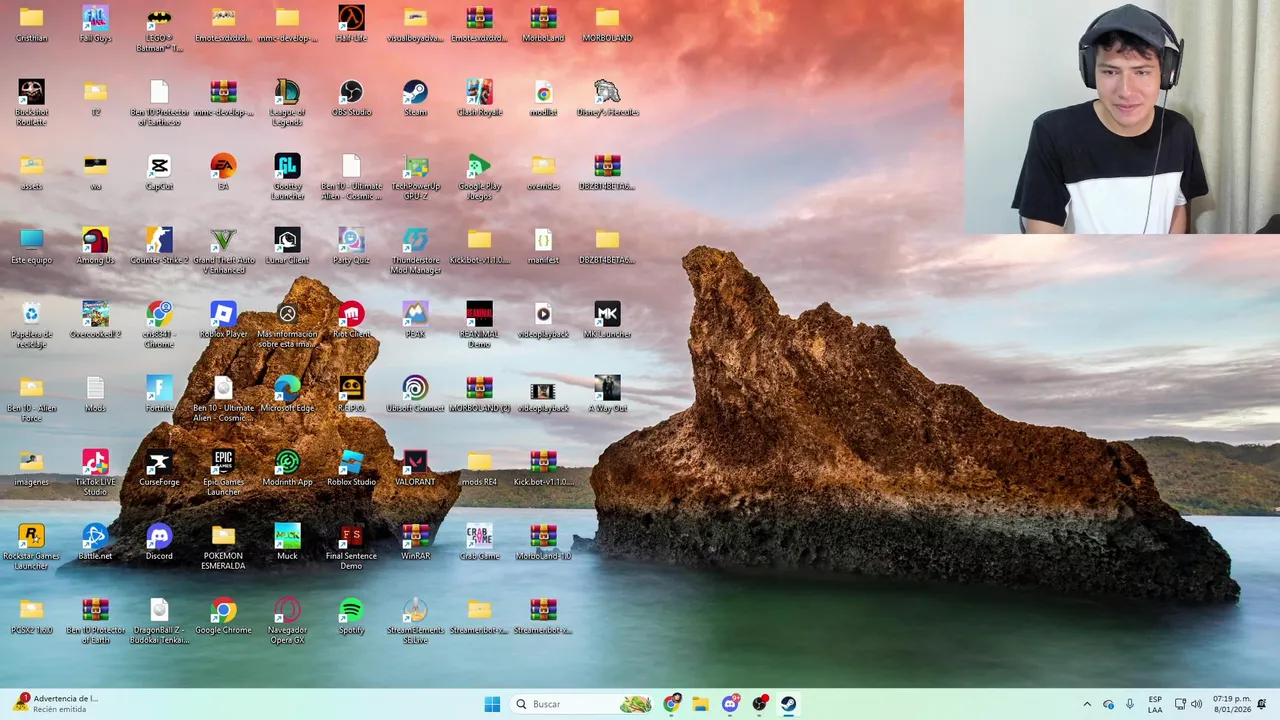Select the Riot Client desktop icon
Viewport: 1280px width, 720px height.
click(351, 321)
